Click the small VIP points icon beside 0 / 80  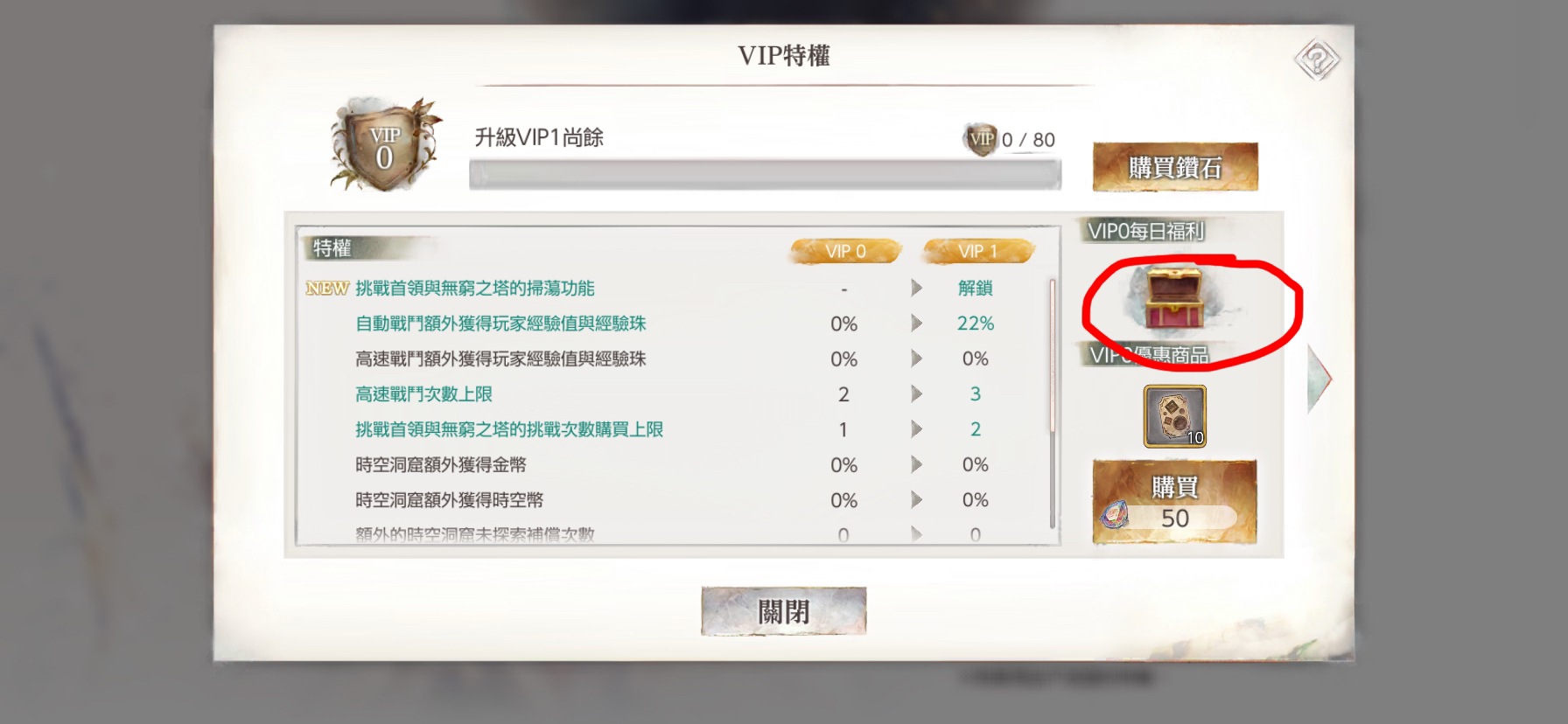click(981, 139)
